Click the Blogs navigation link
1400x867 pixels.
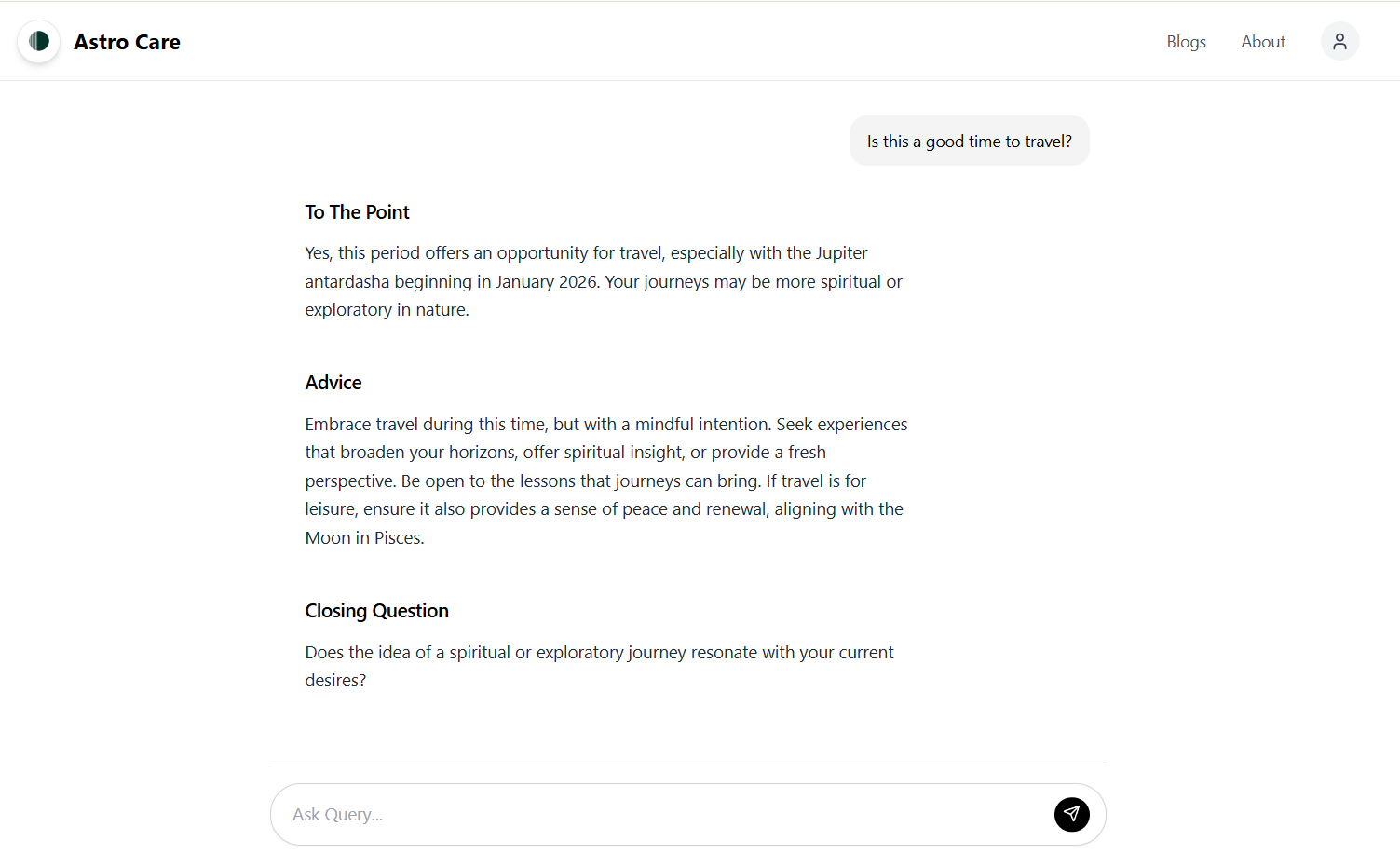[1186, 41]
